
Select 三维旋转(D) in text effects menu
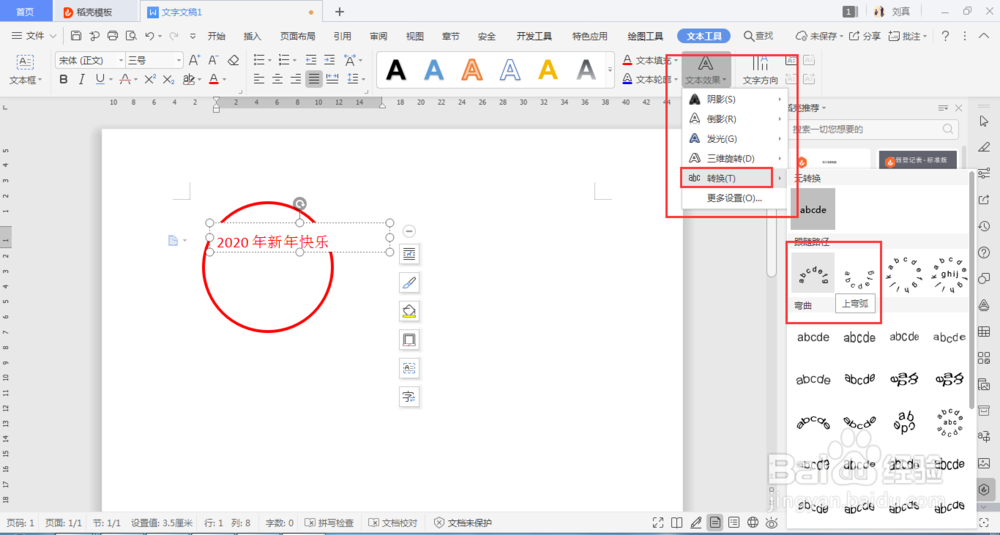pyautogui.click(x=735, y=158)
